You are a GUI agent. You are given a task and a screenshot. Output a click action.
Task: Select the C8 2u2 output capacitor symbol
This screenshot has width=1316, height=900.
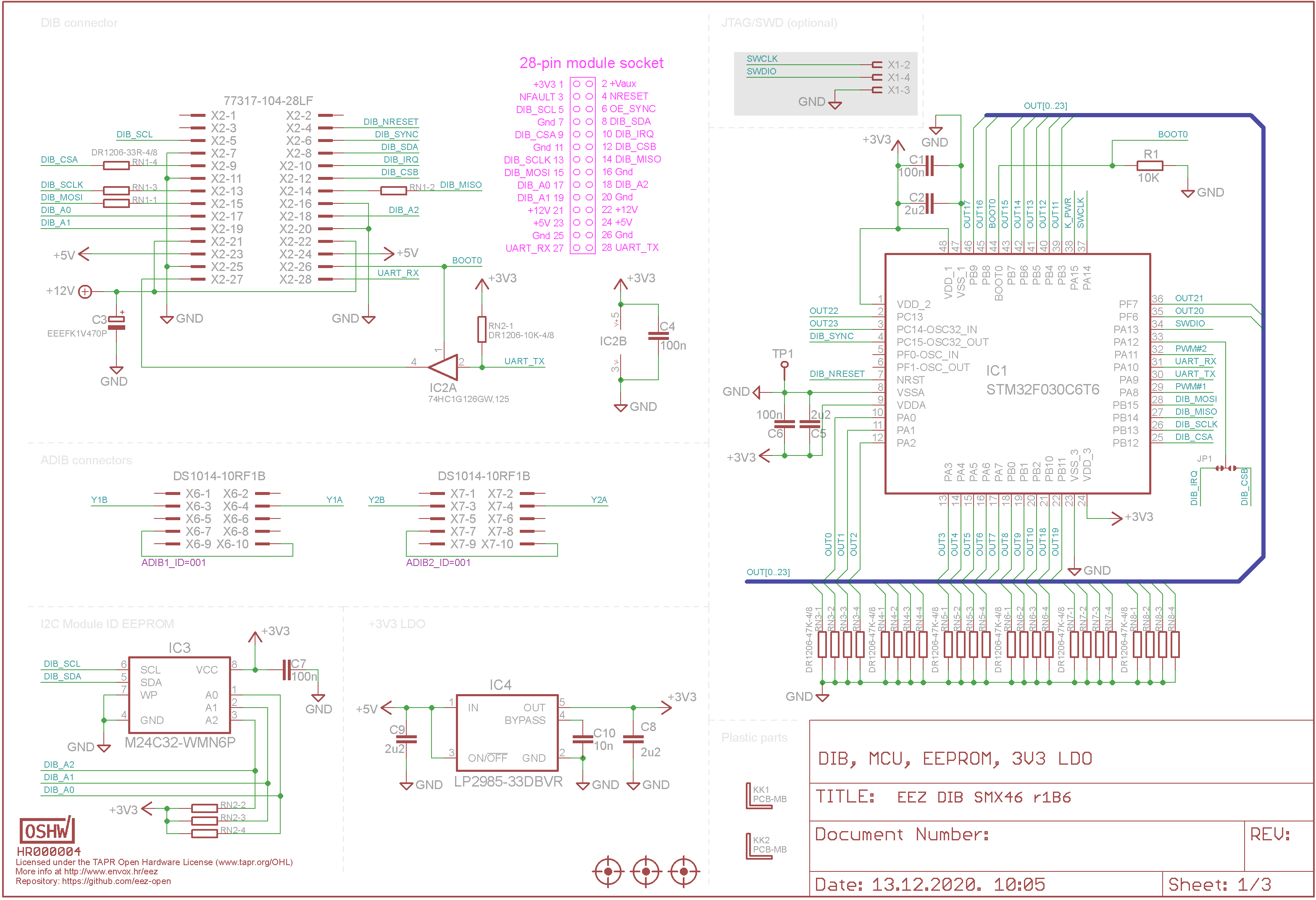pyautogui.click(x=633, y=739)
